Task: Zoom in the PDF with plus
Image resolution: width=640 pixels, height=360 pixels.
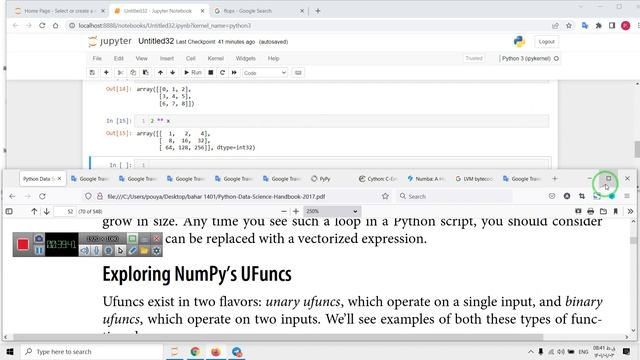Action: point(296,211)
